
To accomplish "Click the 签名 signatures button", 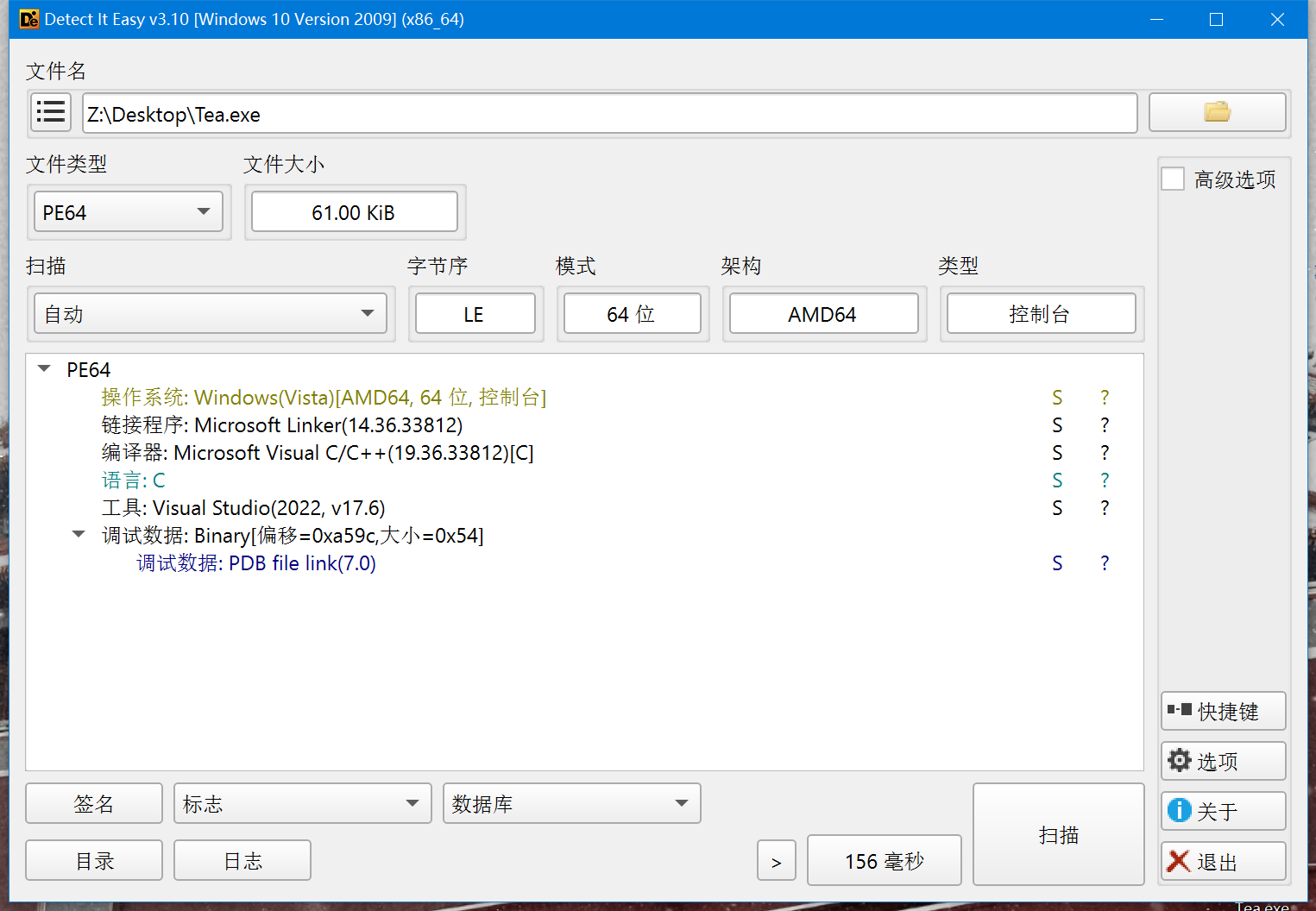I will pyautogui.click(x=94, y=803).
